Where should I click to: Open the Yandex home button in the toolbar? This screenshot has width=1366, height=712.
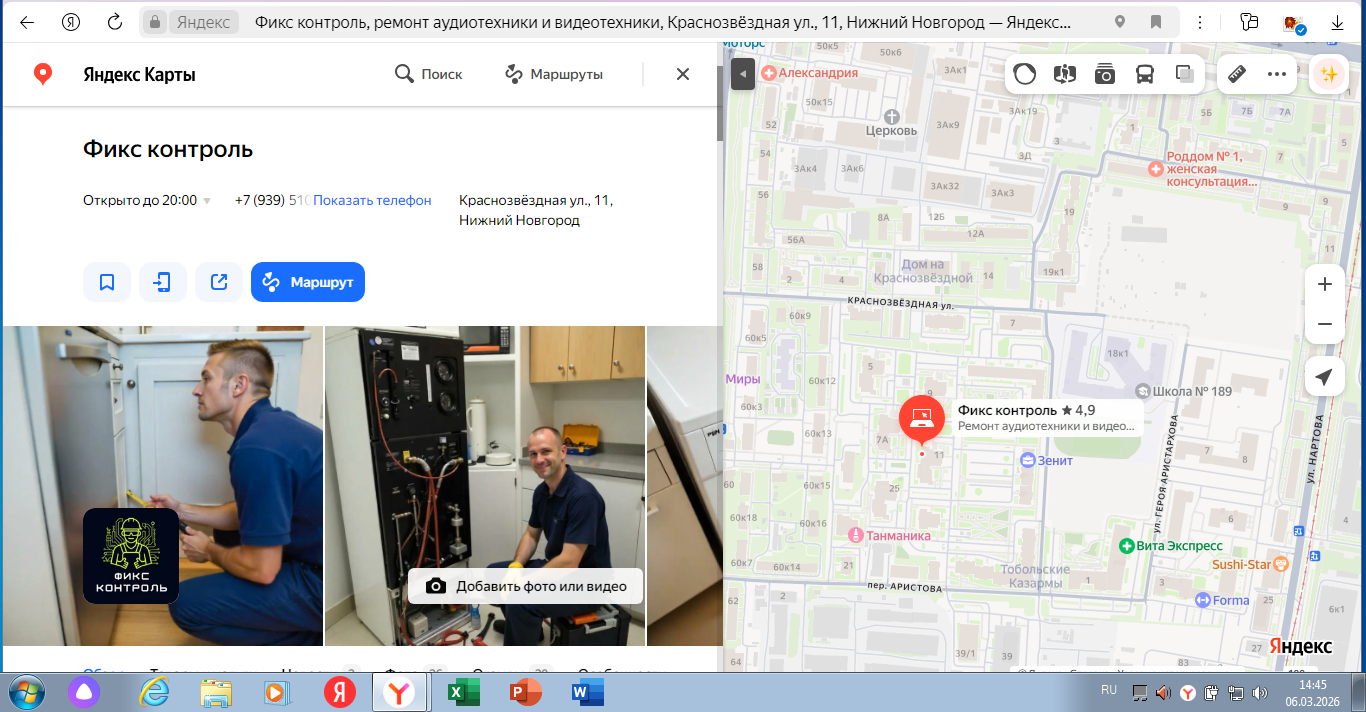(71, 21)
